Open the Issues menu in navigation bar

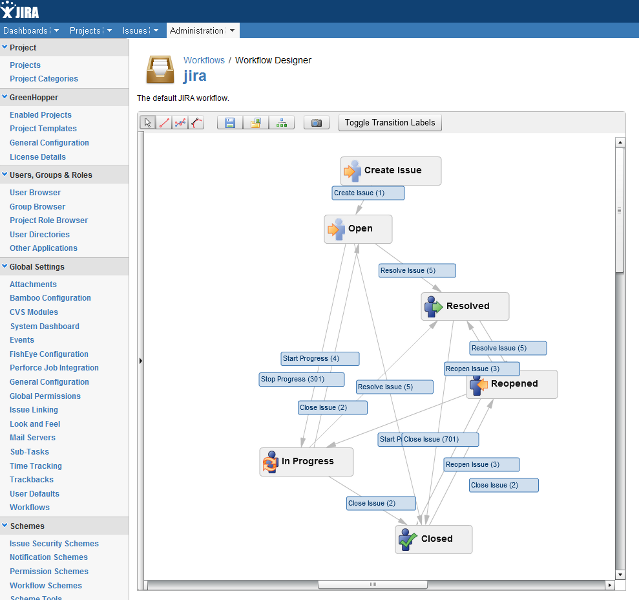point(138,31)
